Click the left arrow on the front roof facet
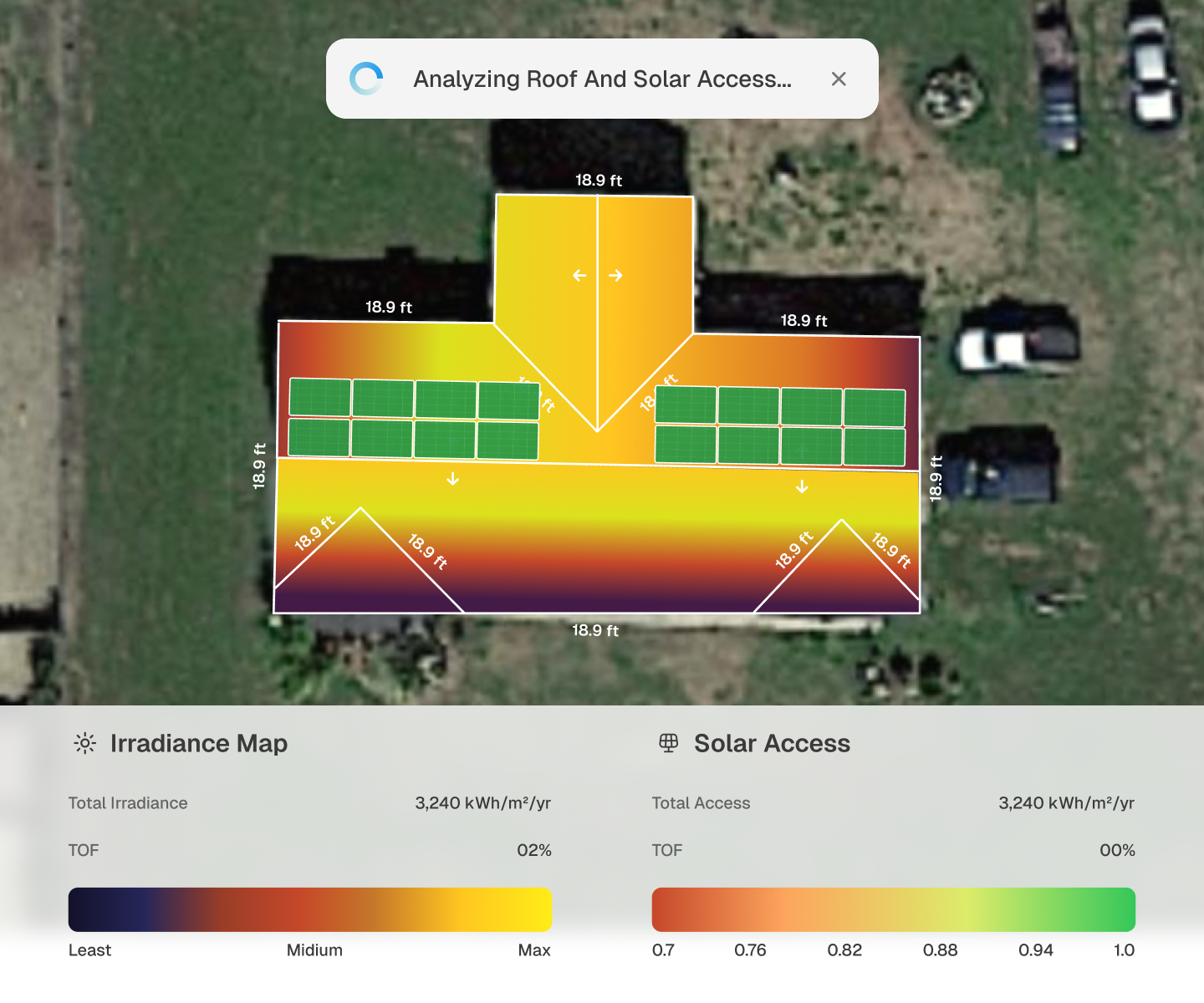Viewport: 1204px width, 1003px height. pos(579,274)
